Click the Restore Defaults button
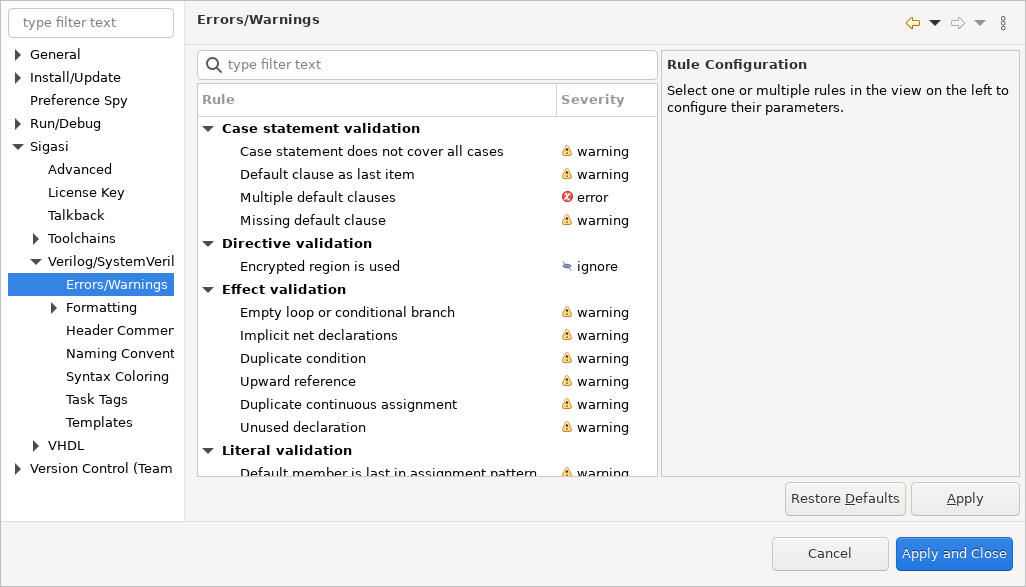The image size is (1026, 587). 845,499
